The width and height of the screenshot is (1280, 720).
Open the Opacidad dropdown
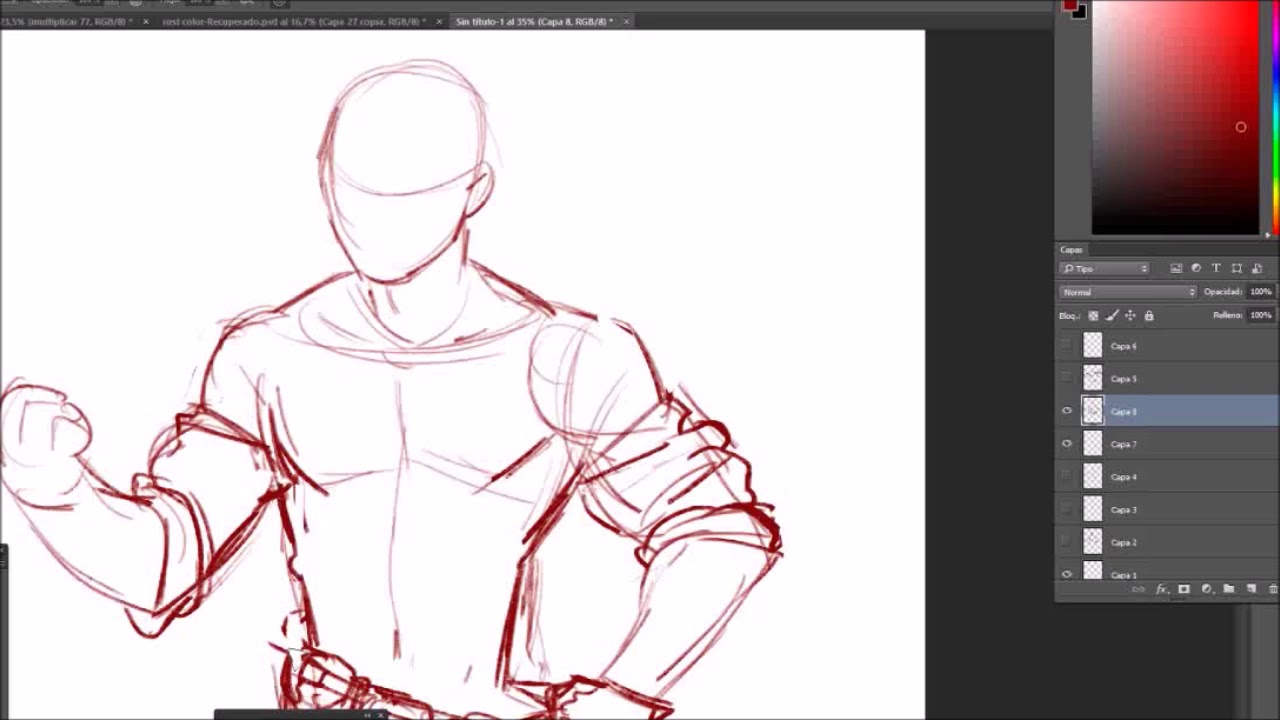[1260, 291]
